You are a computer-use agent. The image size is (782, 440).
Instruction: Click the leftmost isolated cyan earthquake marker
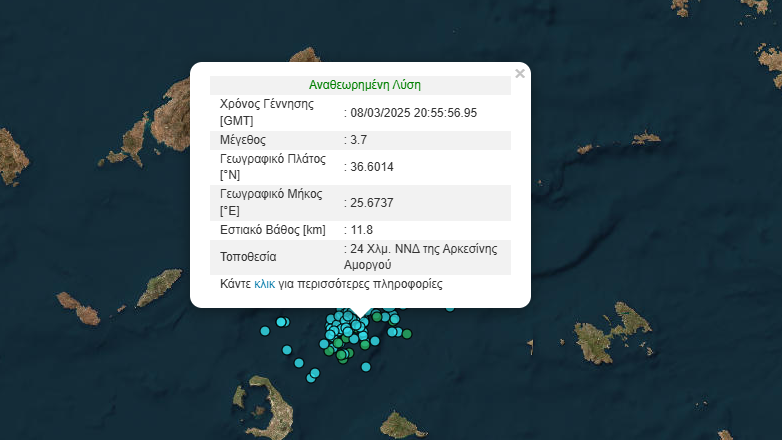click(265, 330)
